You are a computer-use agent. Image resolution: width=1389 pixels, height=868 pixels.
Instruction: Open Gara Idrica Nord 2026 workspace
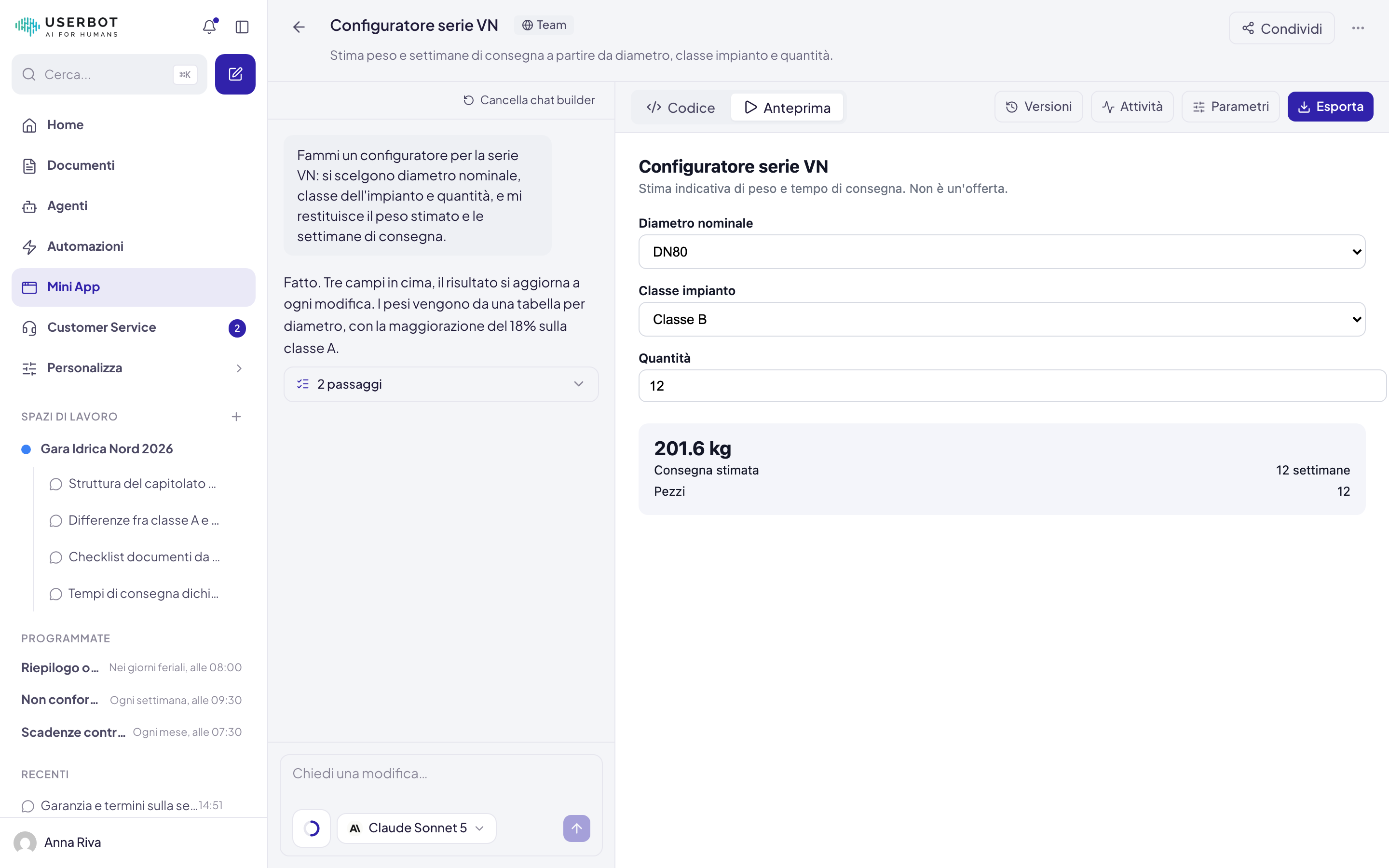107,449
